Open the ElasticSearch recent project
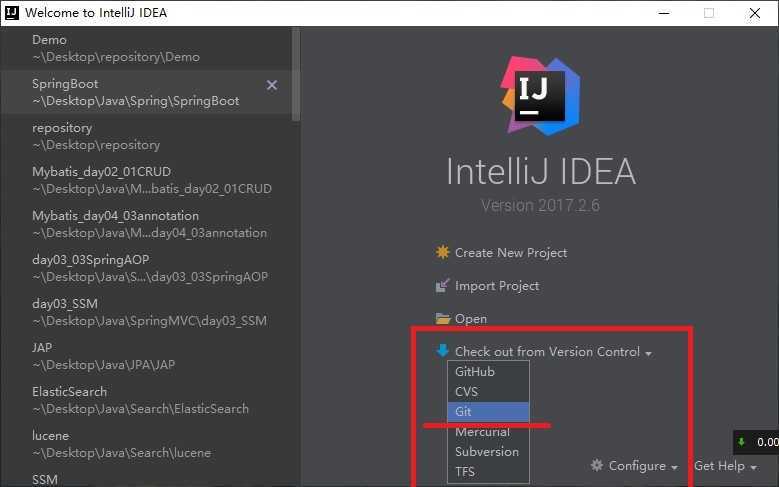 pyautogui.click(x=147, y=400)
